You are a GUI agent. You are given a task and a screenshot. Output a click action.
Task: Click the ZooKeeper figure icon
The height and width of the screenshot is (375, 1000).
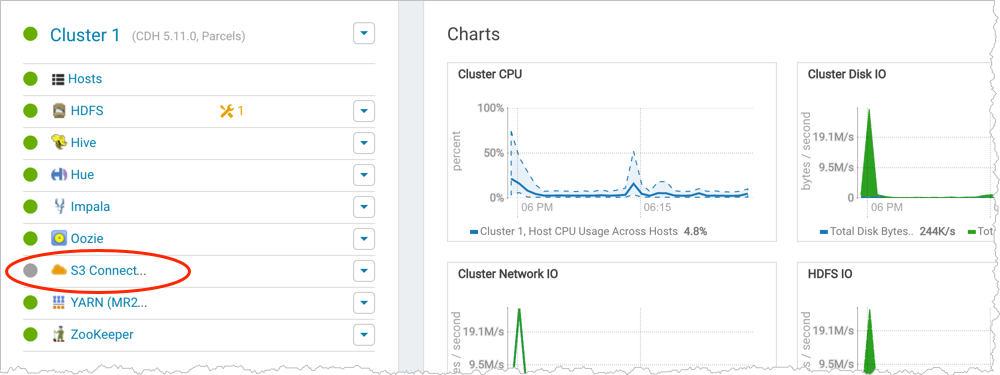pos(59,334)
